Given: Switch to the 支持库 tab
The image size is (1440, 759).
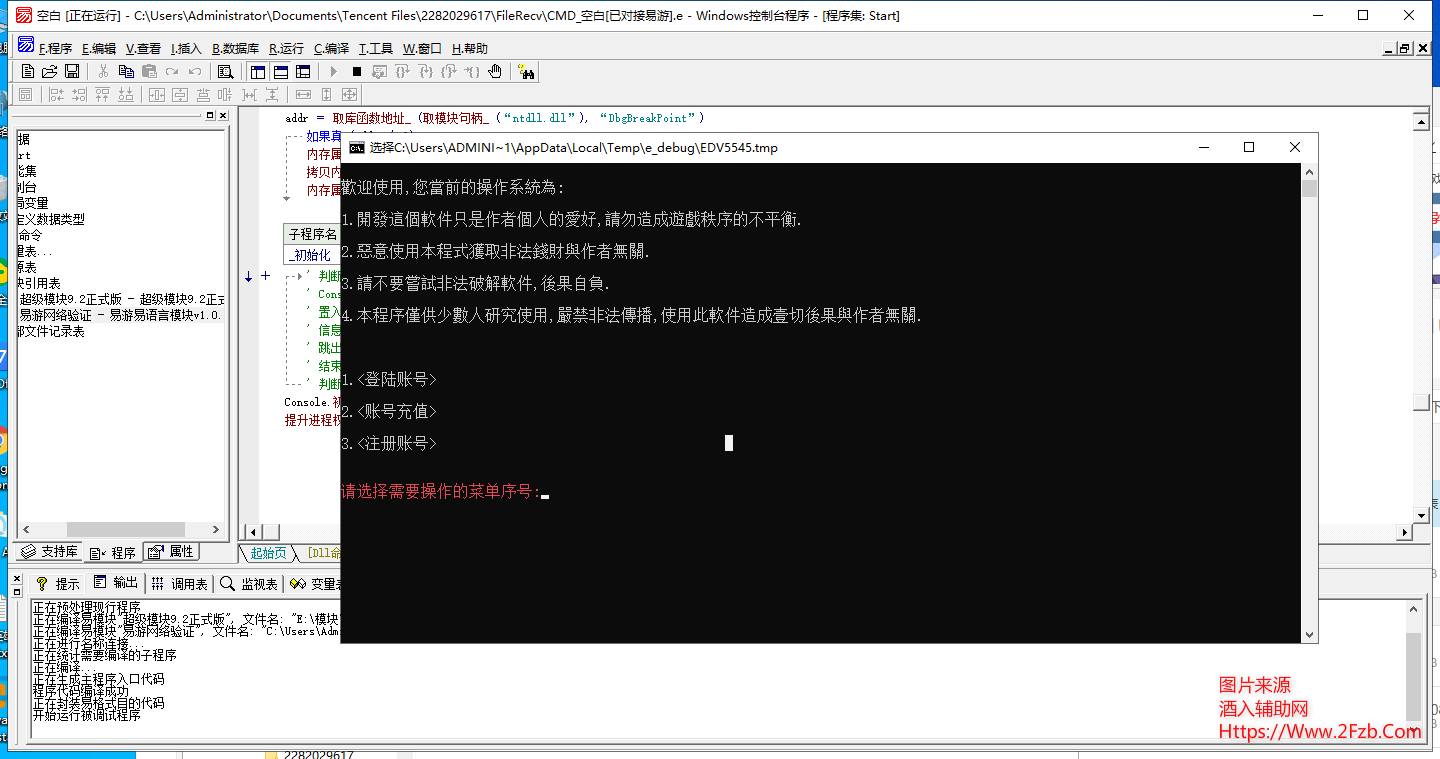Looking at the screenshot, I should point(50,552).
